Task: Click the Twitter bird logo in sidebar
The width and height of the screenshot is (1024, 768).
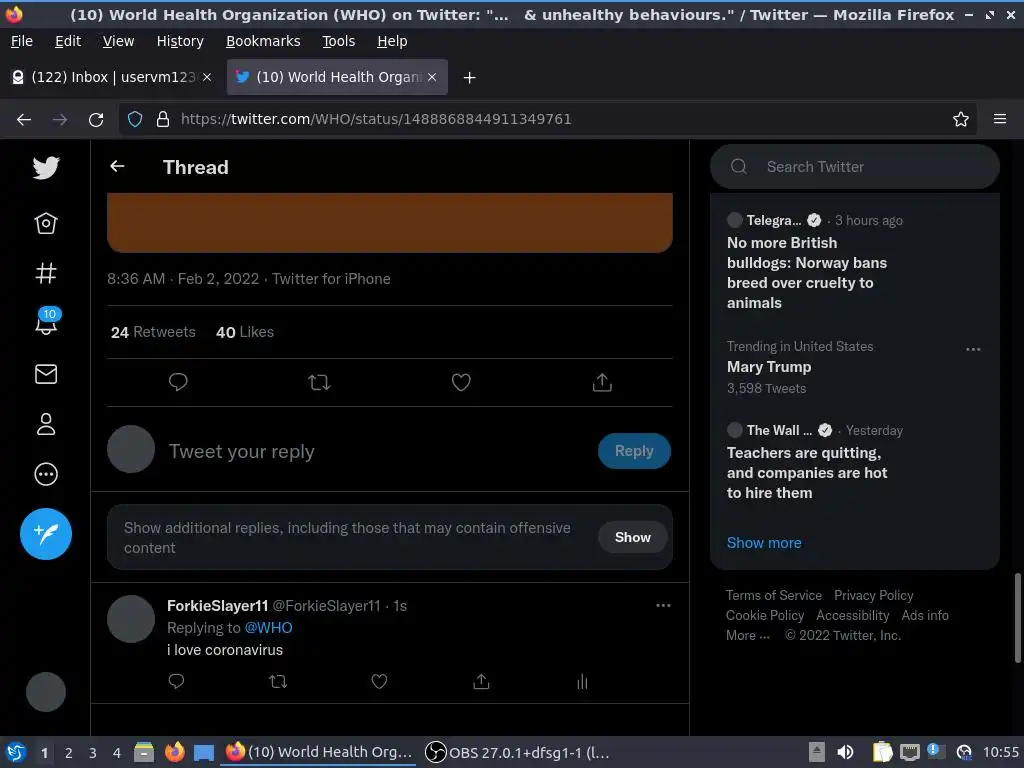Action: click(46, 168)
